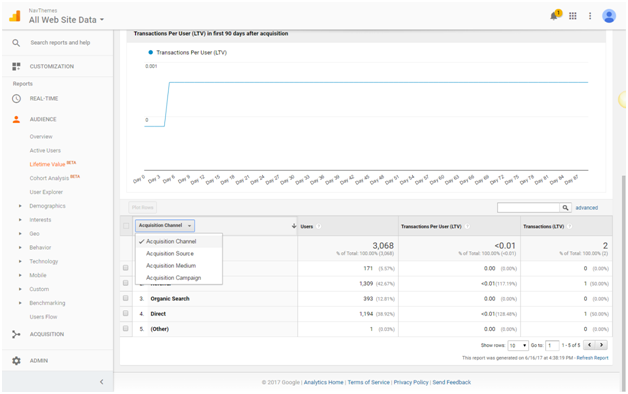This screenshot has width=628, height=394.
Task: Click the Customization dashboard icon
Action: (x=16, y=66)
